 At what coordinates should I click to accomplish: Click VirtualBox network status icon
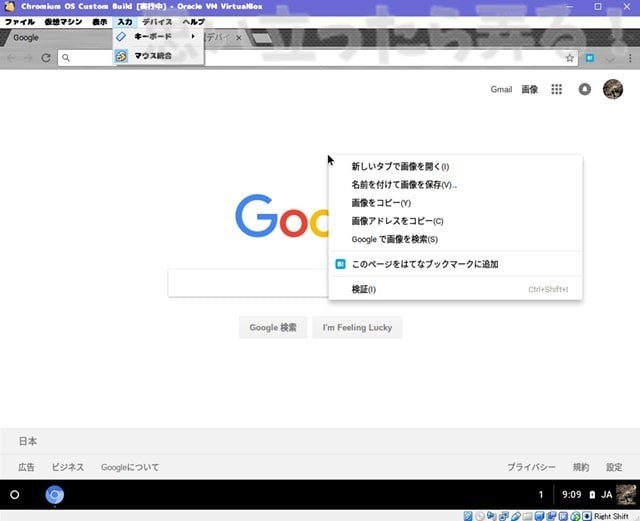click(x=503, y=516)
